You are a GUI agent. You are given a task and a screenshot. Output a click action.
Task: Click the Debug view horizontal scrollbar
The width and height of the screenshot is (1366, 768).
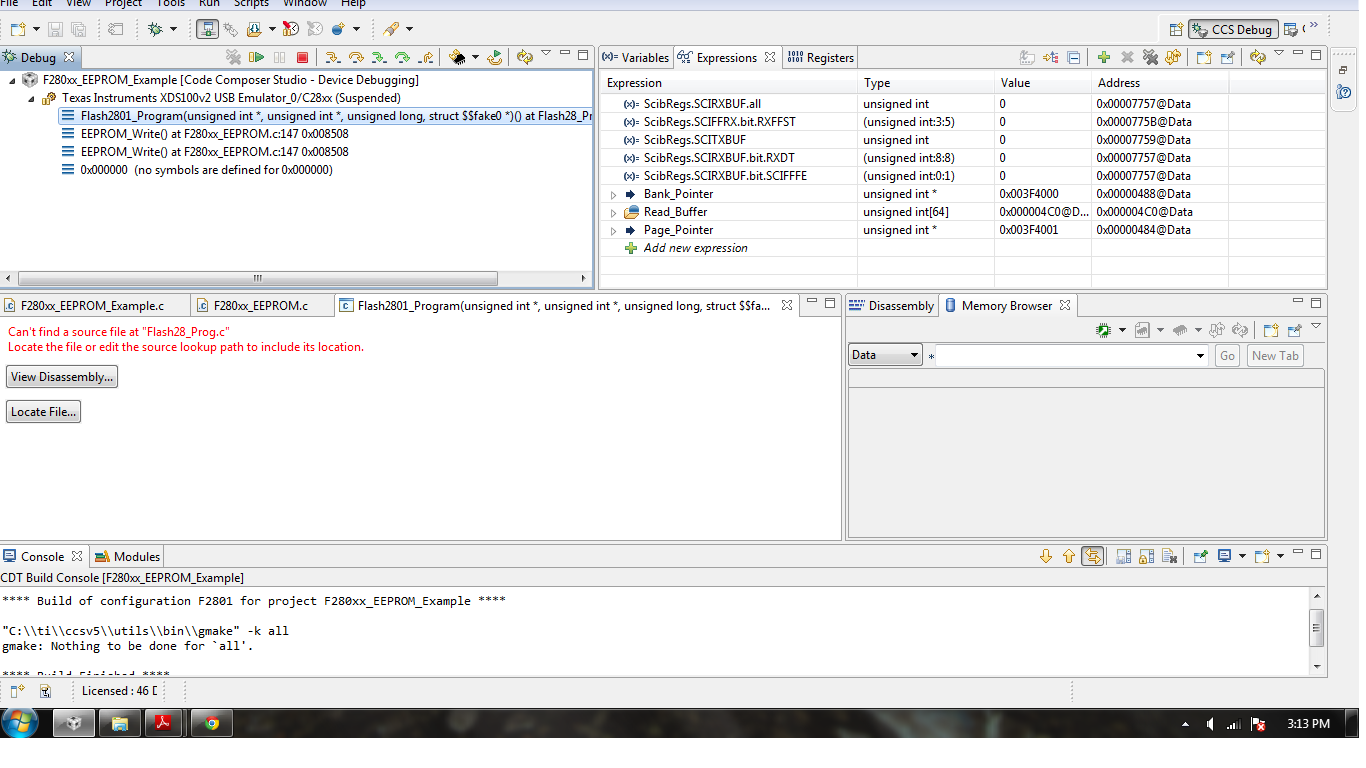click(256, 278)
